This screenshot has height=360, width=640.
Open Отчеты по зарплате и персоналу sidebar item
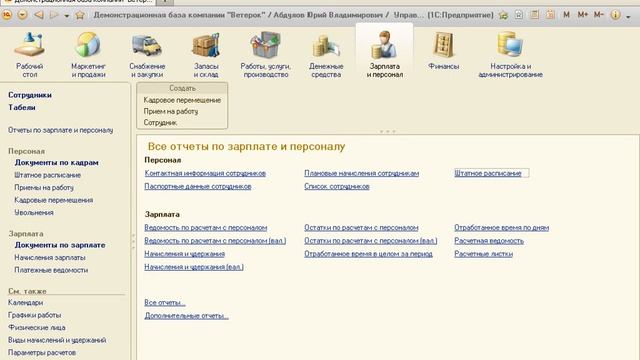tap(60, 130)
